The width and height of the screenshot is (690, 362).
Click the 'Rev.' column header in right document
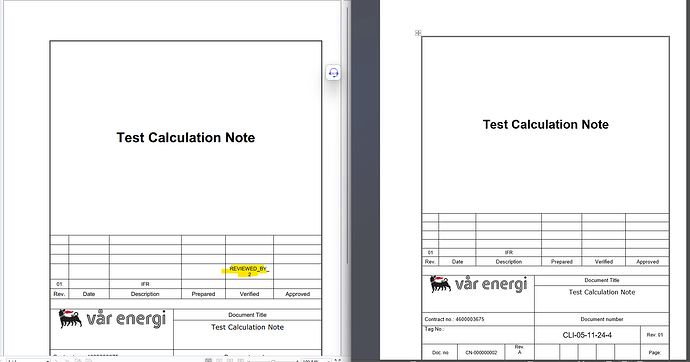430,261
